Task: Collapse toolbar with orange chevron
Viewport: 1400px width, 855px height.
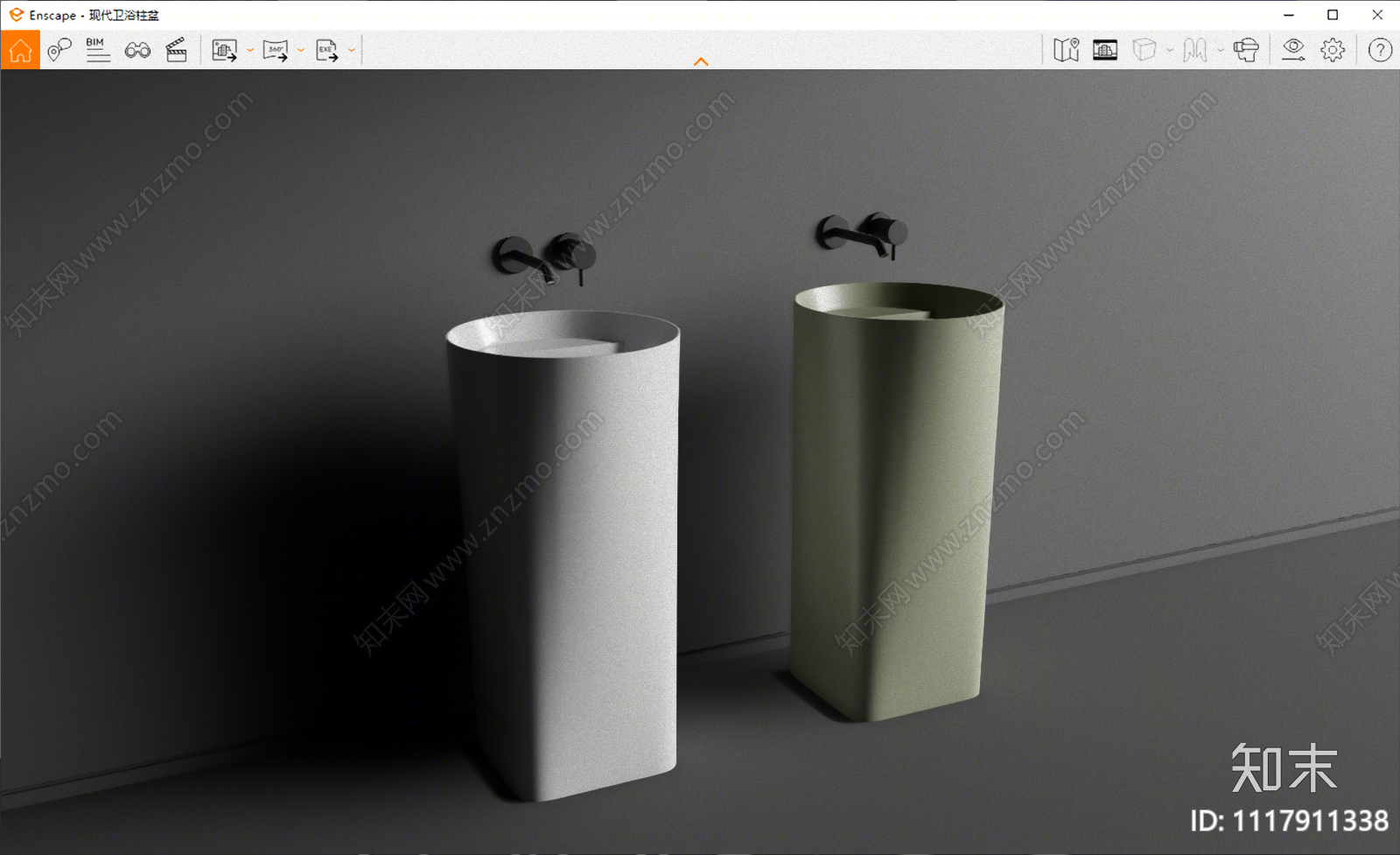Action: tap(701, 61)
